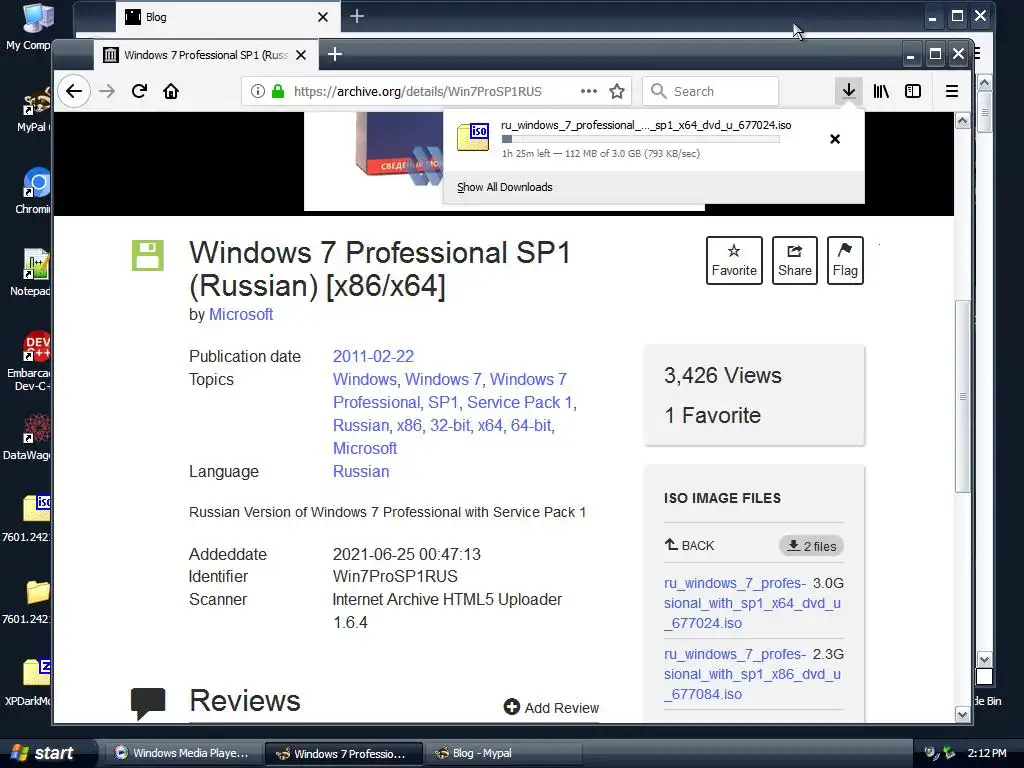Select Windows 7 Professio... taskbar button
1024x768 pixels.
click(x=344, y=754)
